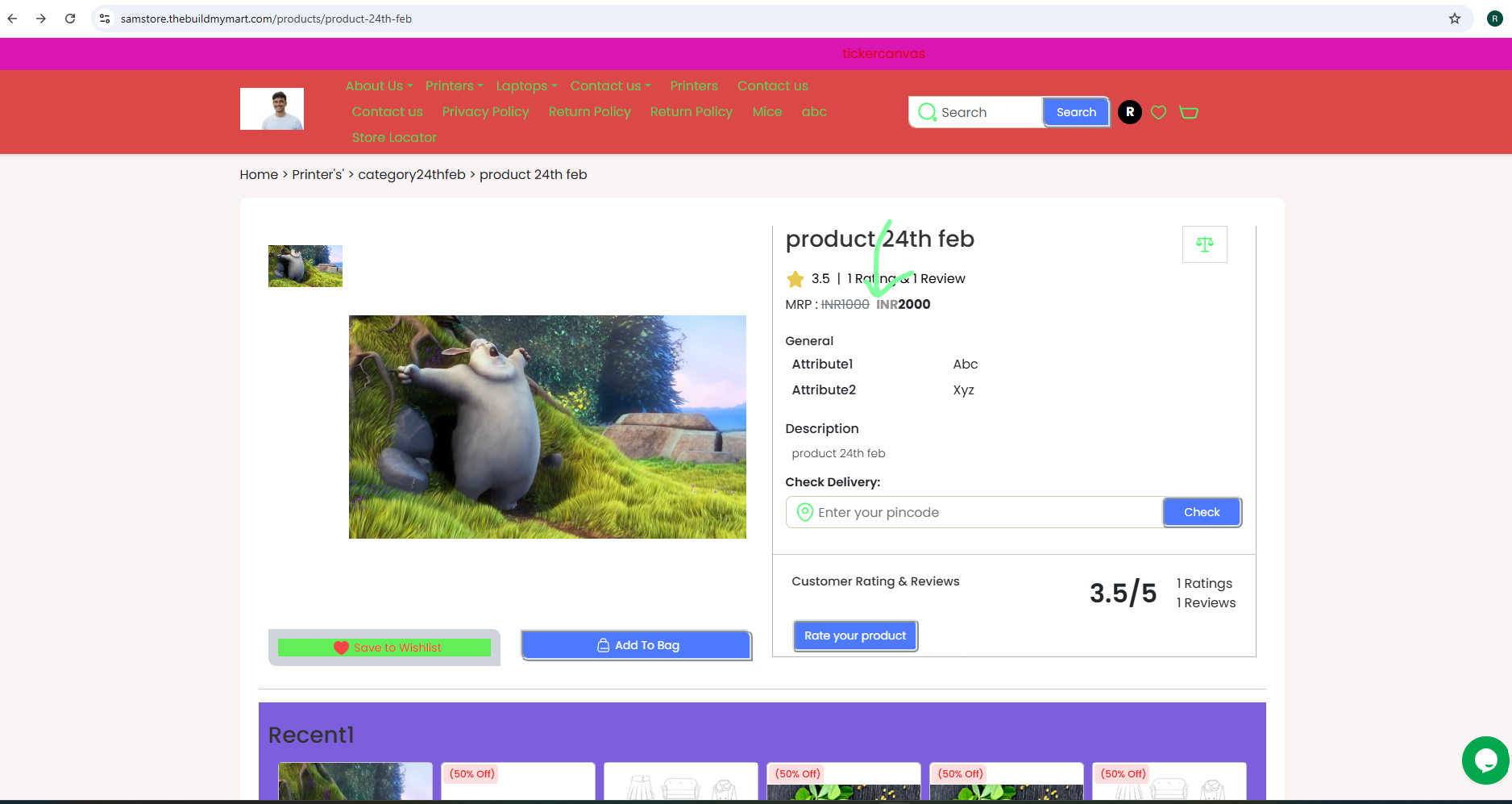This screenshot has width=1512, height=804.
Task: Open the Printers link without dropdown arrow
Action: point(694,86)
